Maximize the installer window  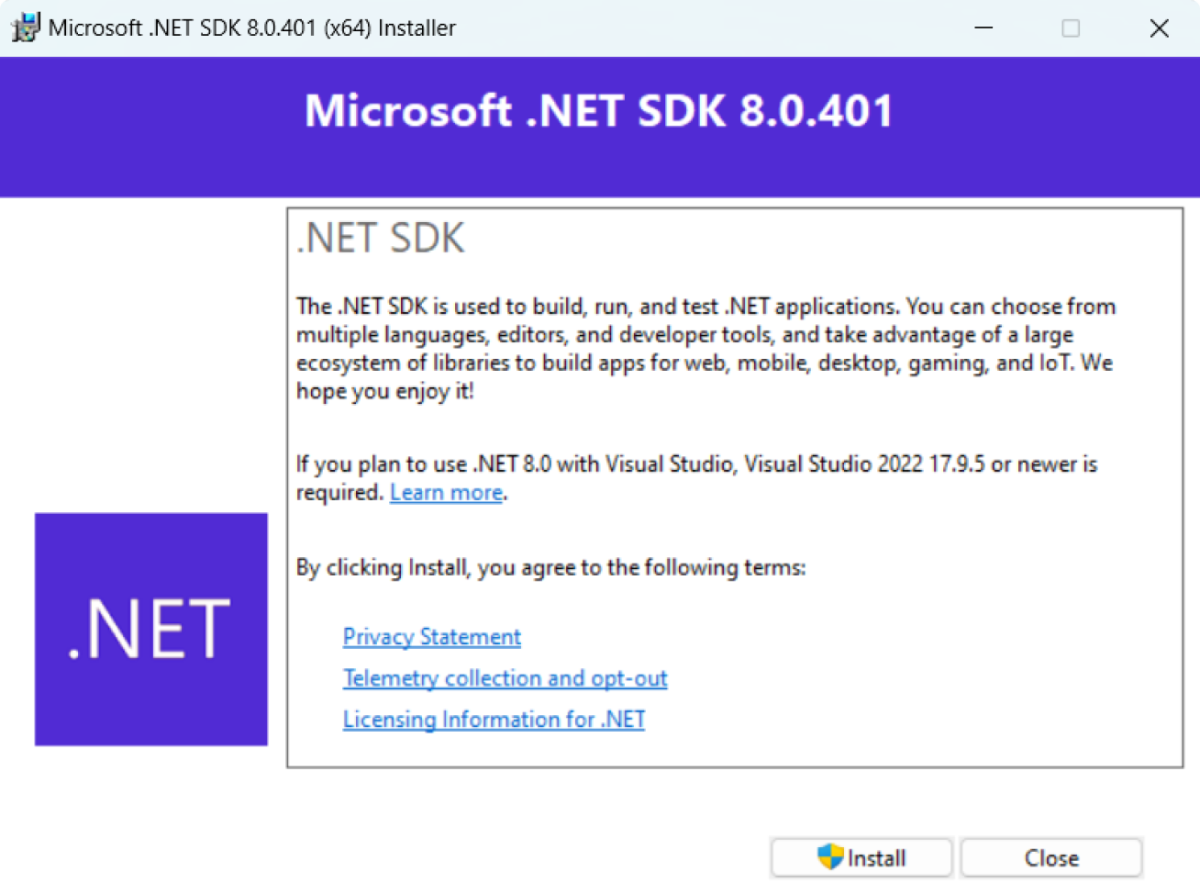tap(1071, 27)
